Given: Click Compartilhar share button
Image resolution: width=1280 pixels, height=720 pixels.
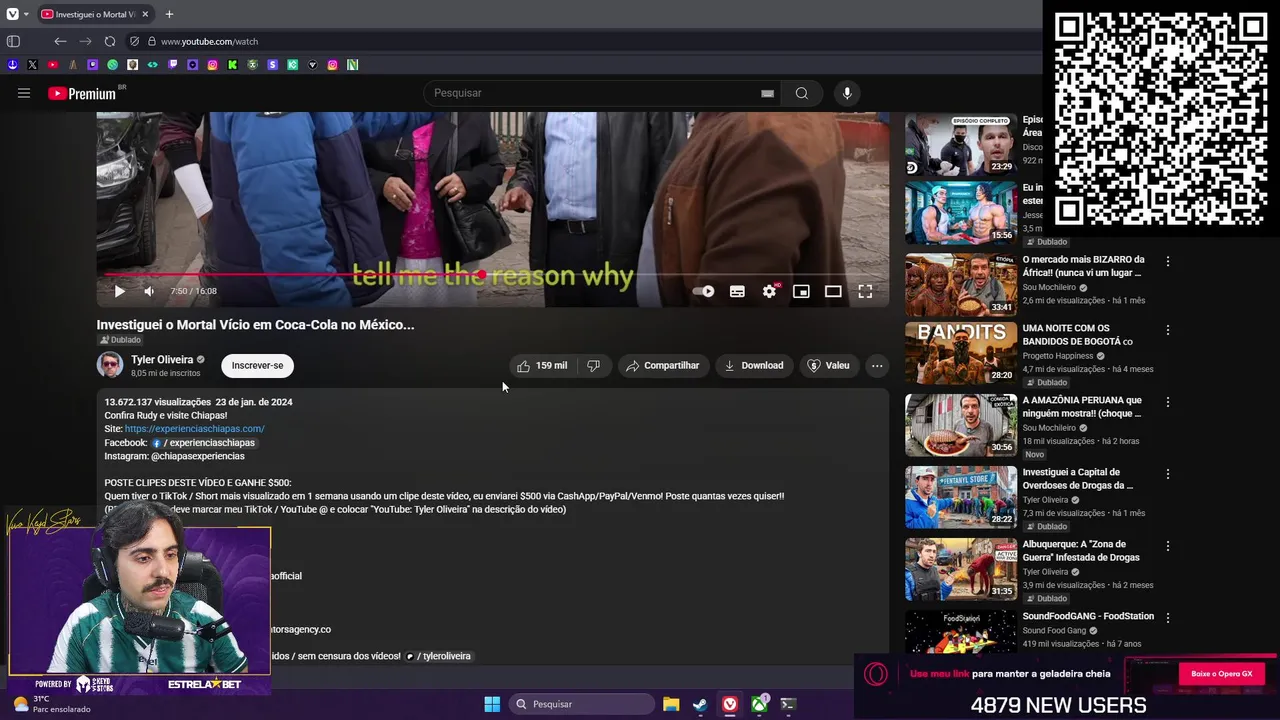Looking at the screenshot, I should click(662, 366).
